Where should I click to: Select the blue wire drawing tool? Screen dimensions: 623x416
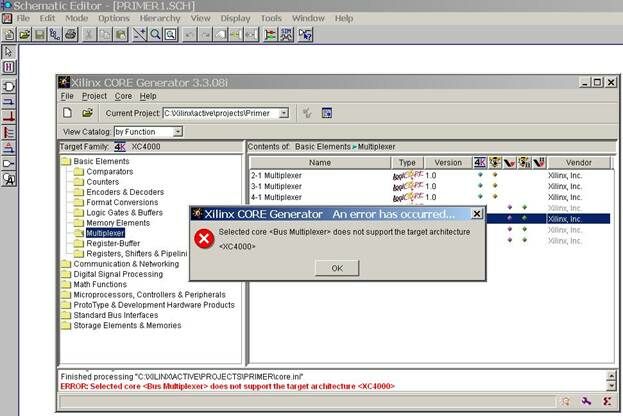[x=9, y=102]
